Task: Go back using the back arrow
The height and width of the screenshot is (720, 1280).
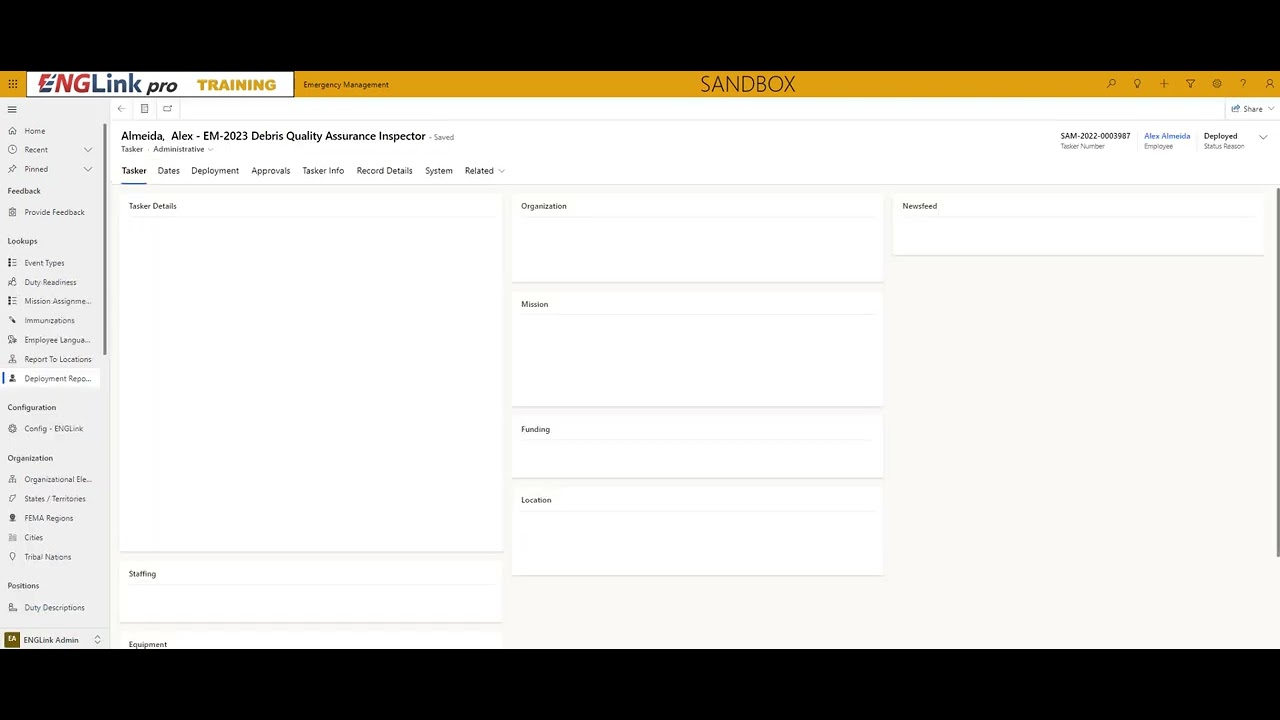Action: pyautogui.click(x=121, y=109)
